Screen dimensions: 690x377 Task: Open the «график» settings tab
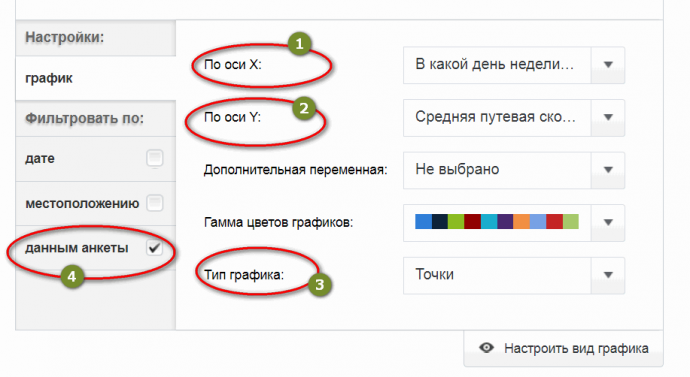(95, 78)
